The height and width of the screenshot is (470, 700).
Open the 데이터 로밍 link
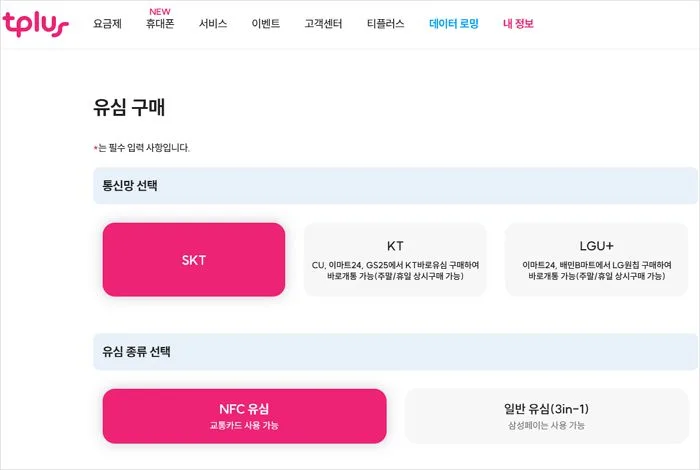pyautogui.click(x=454, y=24)
